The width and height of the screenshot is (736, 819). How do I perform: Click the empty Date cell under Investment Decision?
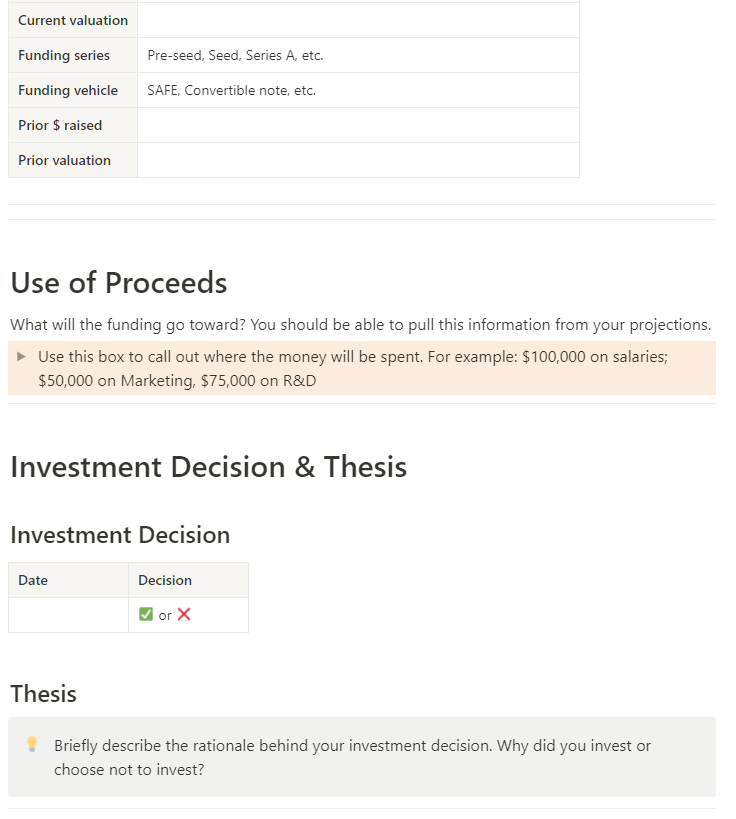click(x=68, y=615)
